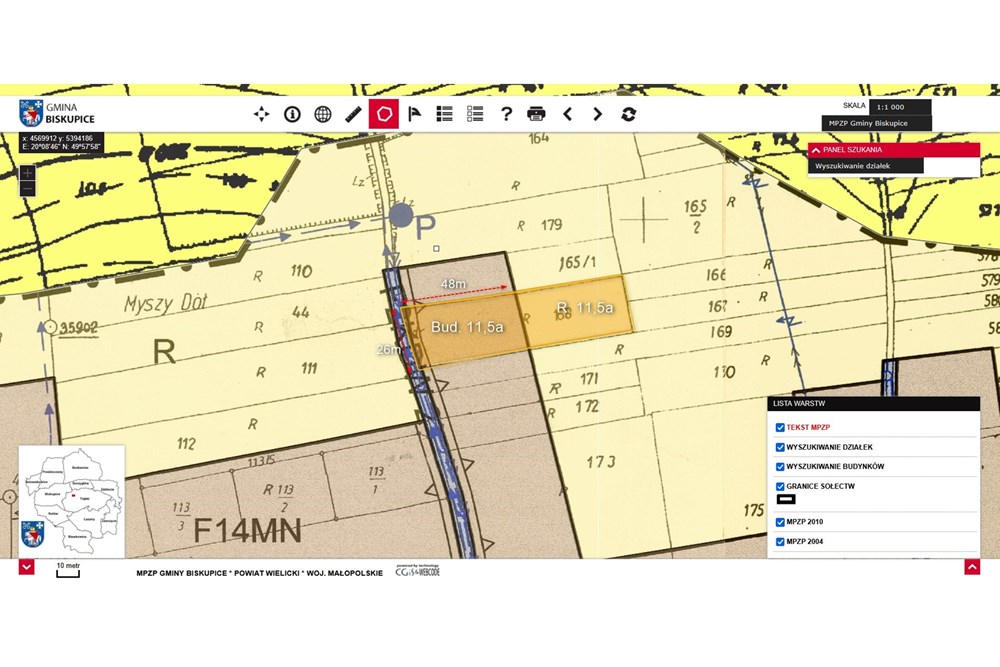
Task: Open the Wyszukiwanie działek search tab
Action: [845, 166]
